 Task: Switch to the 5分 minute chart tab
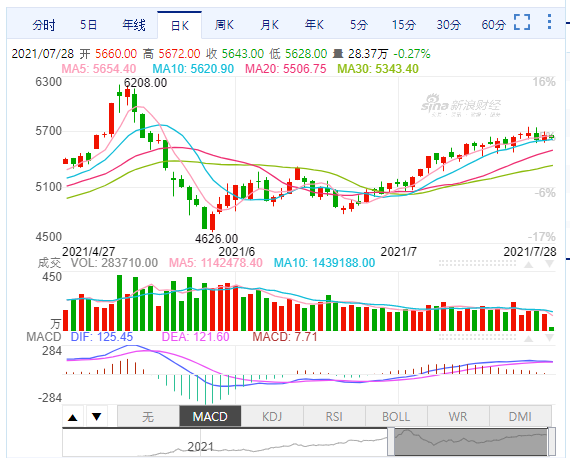pyautogui.click(x=359, y=25)
